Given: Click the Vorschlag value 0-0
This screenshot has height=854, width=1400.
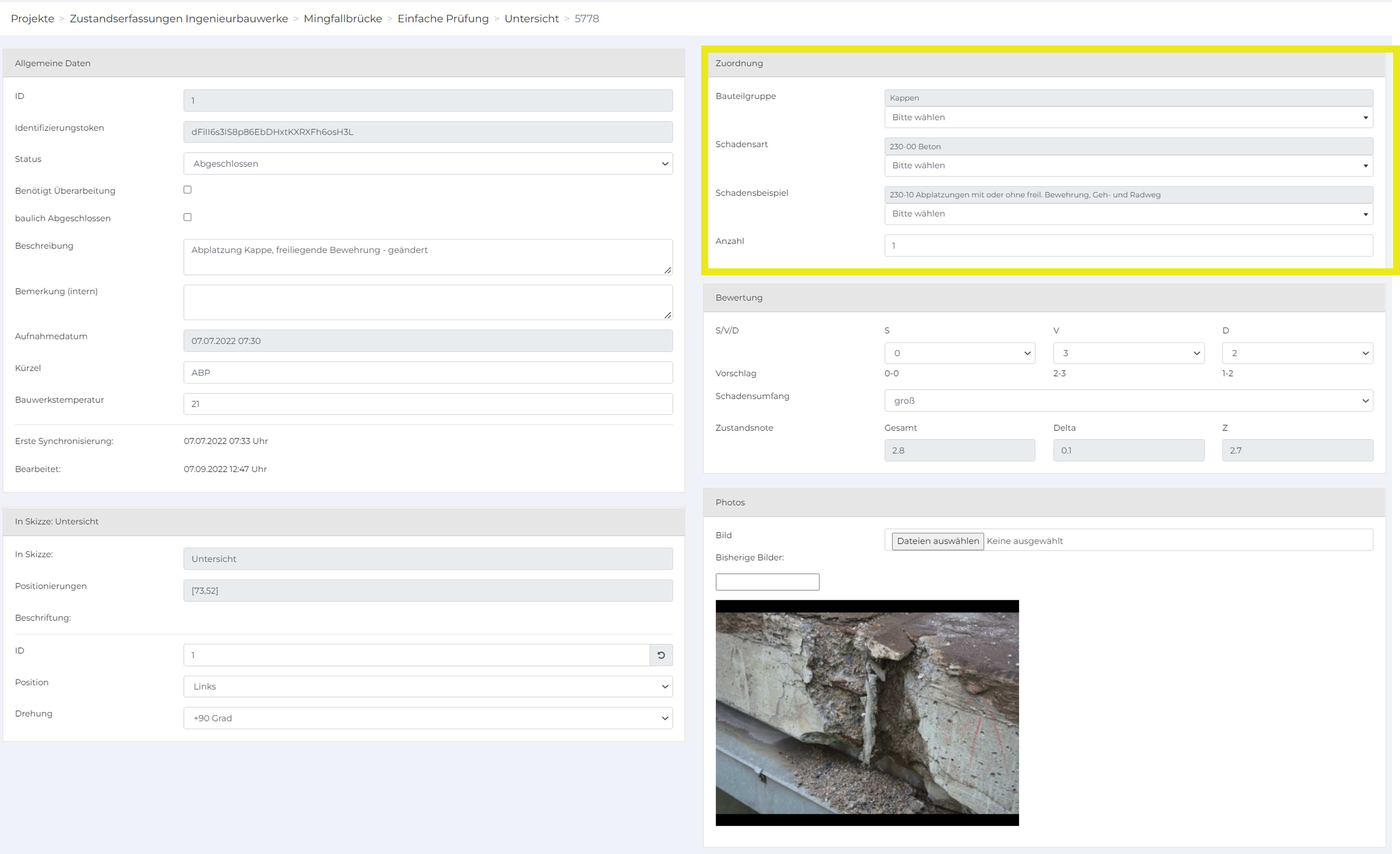Looking at the screenshot, I should click(891, 373).
